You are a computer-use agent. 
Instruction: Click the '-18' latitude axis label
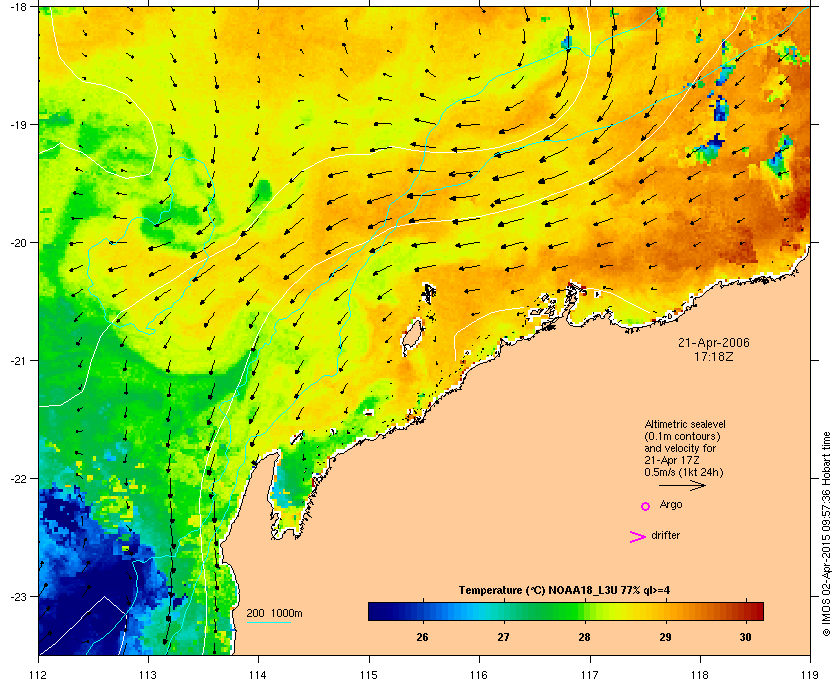[x=18, y=6]
